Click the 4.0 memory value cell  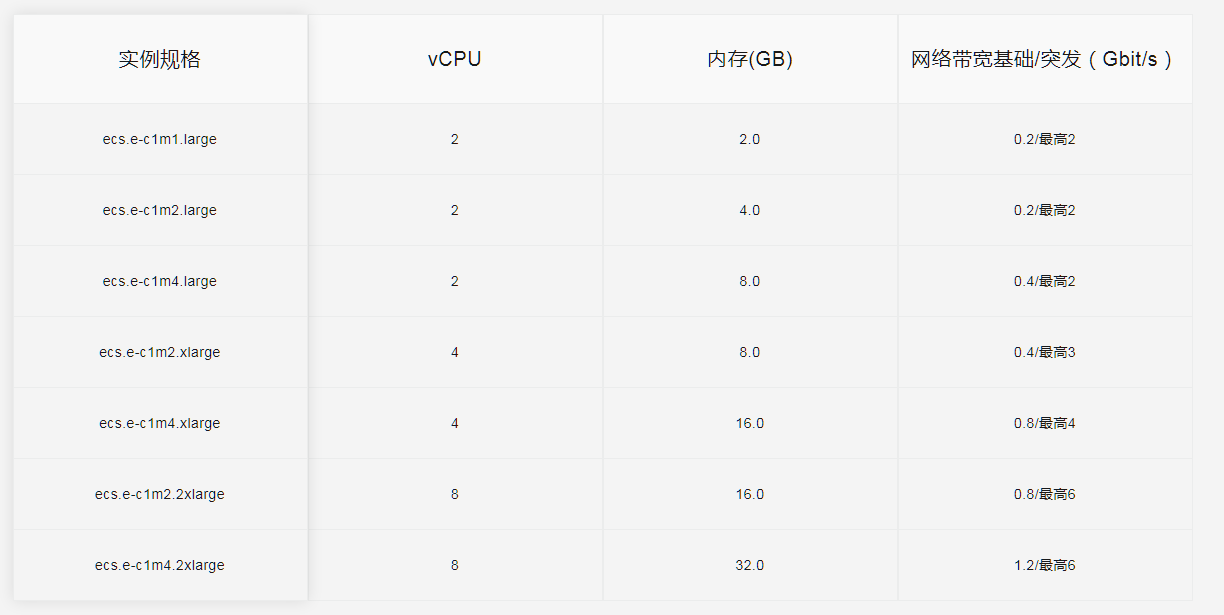click(x=749, y=210)
